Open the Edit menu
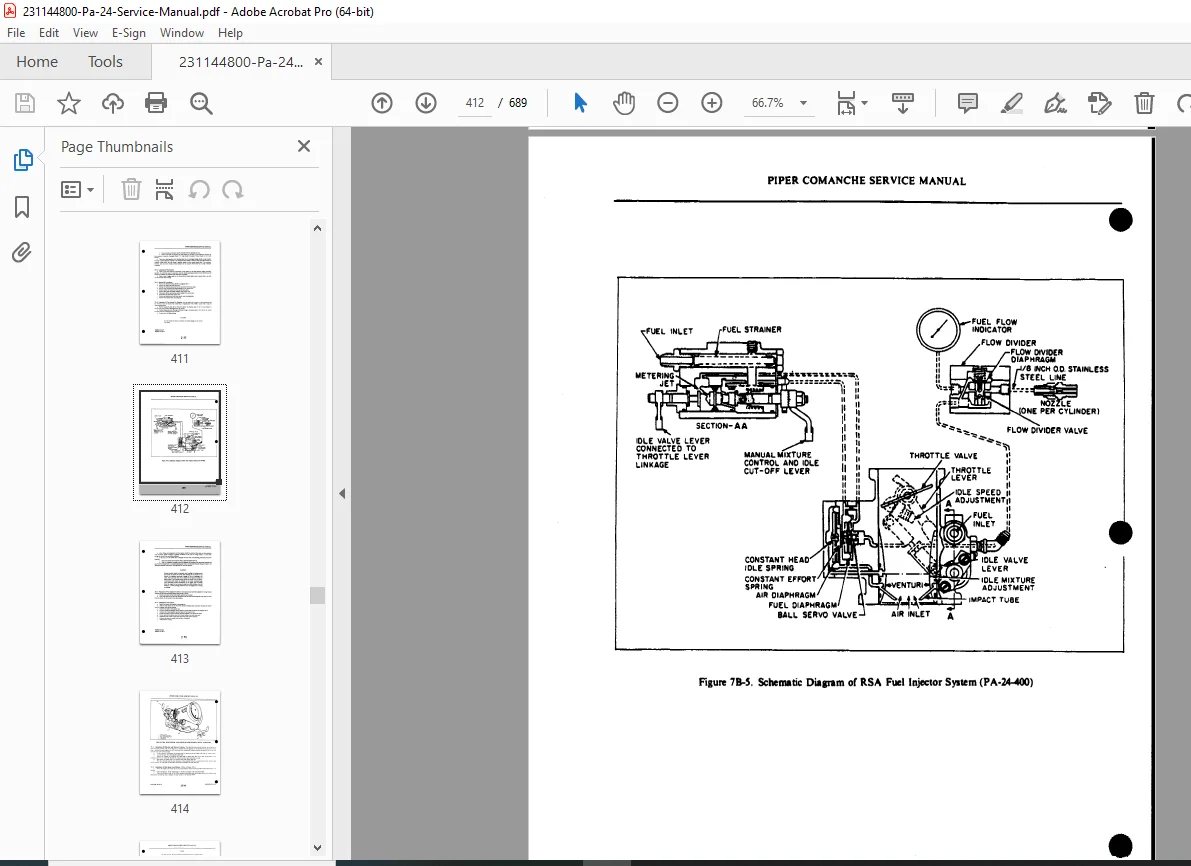 click(x=49, y=33)
